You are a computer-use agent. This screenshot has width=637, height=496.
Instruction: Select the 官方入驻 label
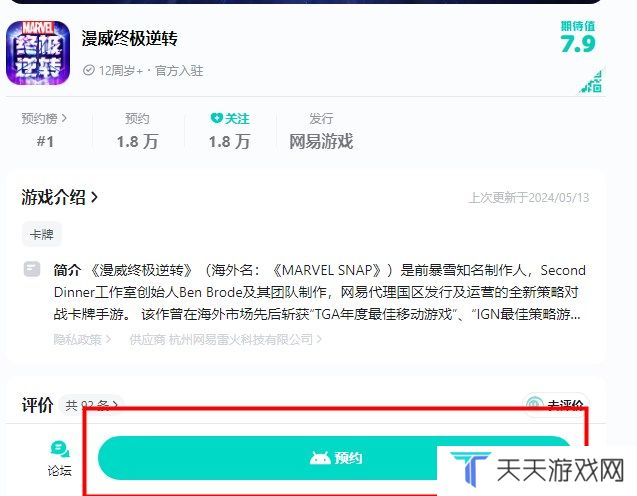[x=179, y=71]
